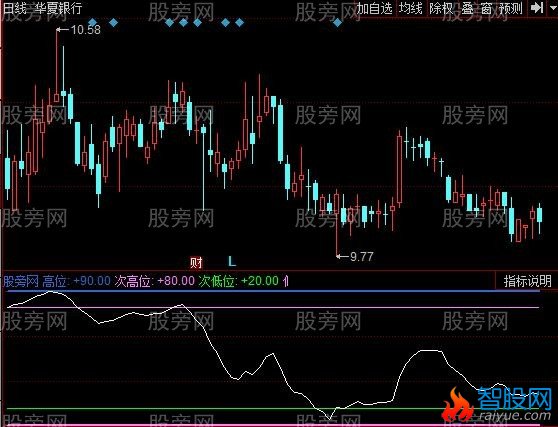Image resolution: width=558 pixels, height=427 pixels.
Task: Toggle the 除权 ex-rights button
Action: coord(441,8)
